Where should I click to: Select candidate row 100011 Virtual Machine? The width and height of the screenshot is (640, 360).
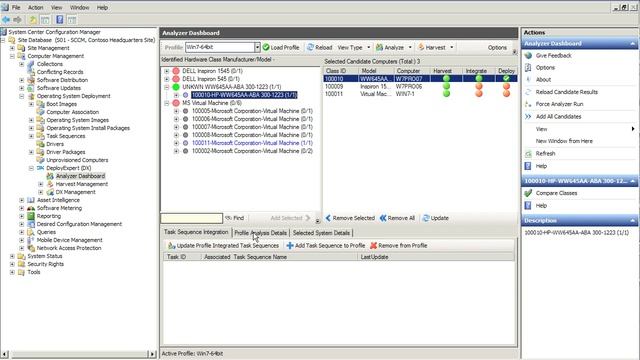pos(420,94)
